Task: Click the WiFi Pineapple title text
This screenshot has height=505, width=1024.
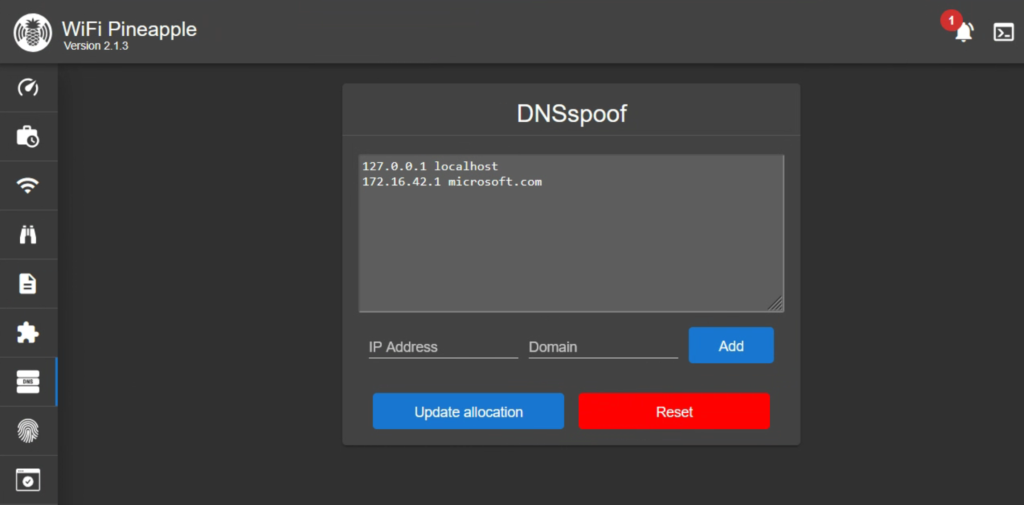Action: click(x=129, y=29)
